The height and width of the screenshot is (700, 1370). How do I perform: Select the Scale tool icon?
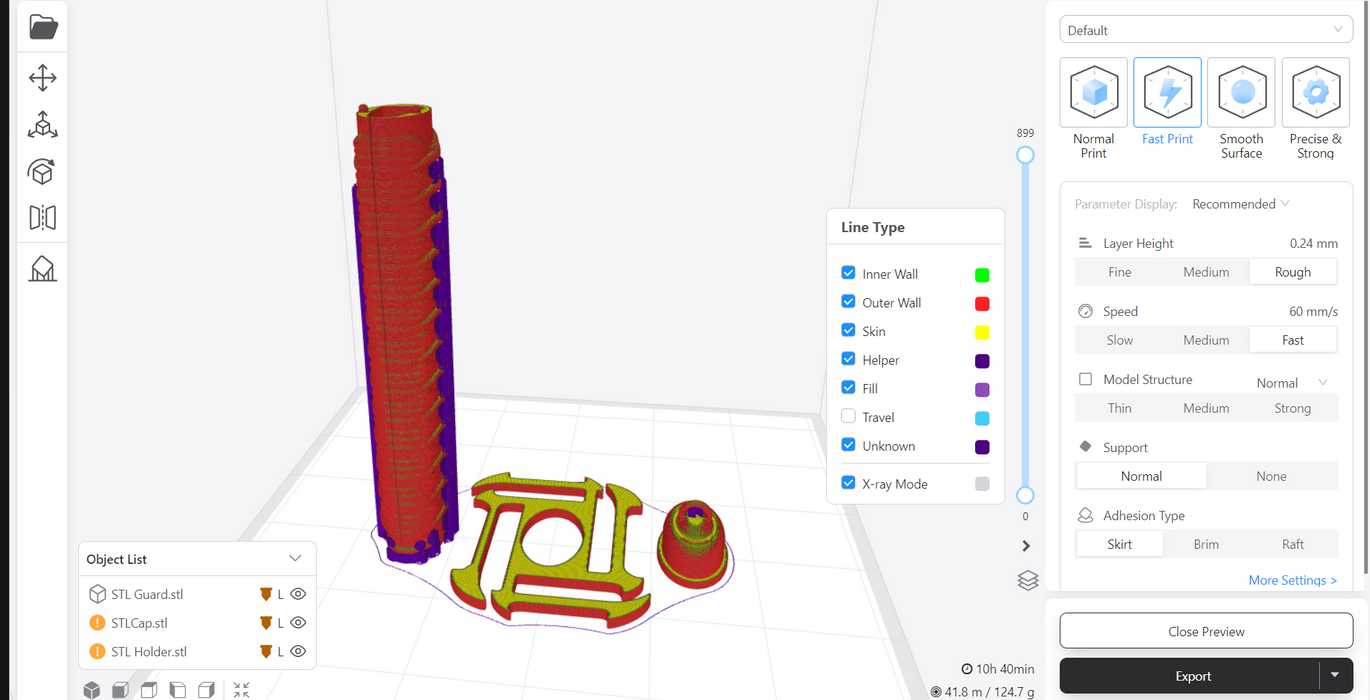[43, 125]
